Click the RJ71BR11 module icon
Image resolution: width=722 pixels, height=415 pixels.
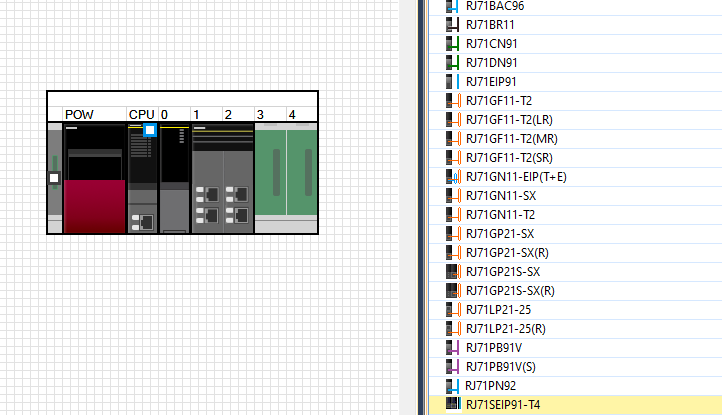click(x=452, y=25)
